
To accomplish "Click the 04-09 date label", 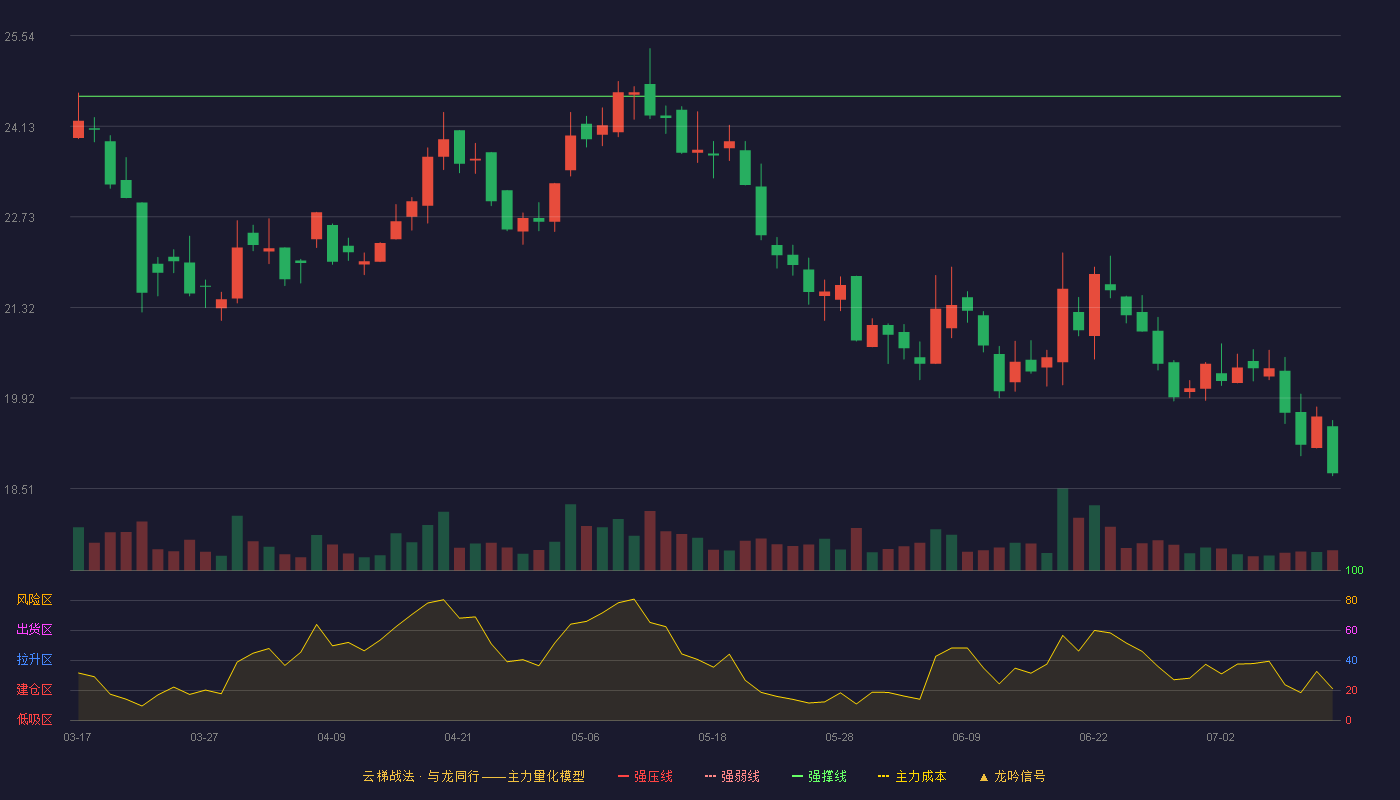I will (331, 737).
